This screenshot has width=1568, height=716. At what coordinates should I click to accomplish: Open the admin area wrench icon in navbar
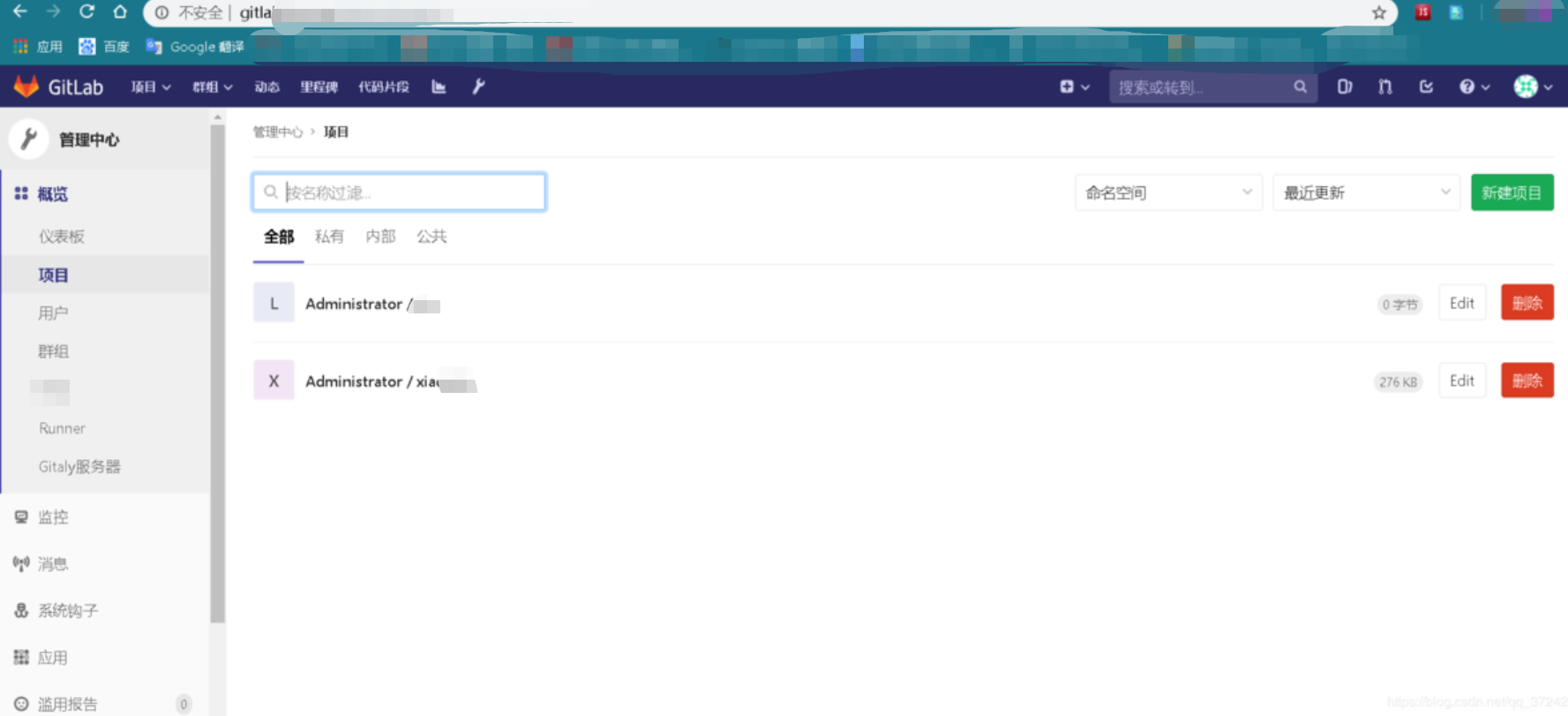478,87
